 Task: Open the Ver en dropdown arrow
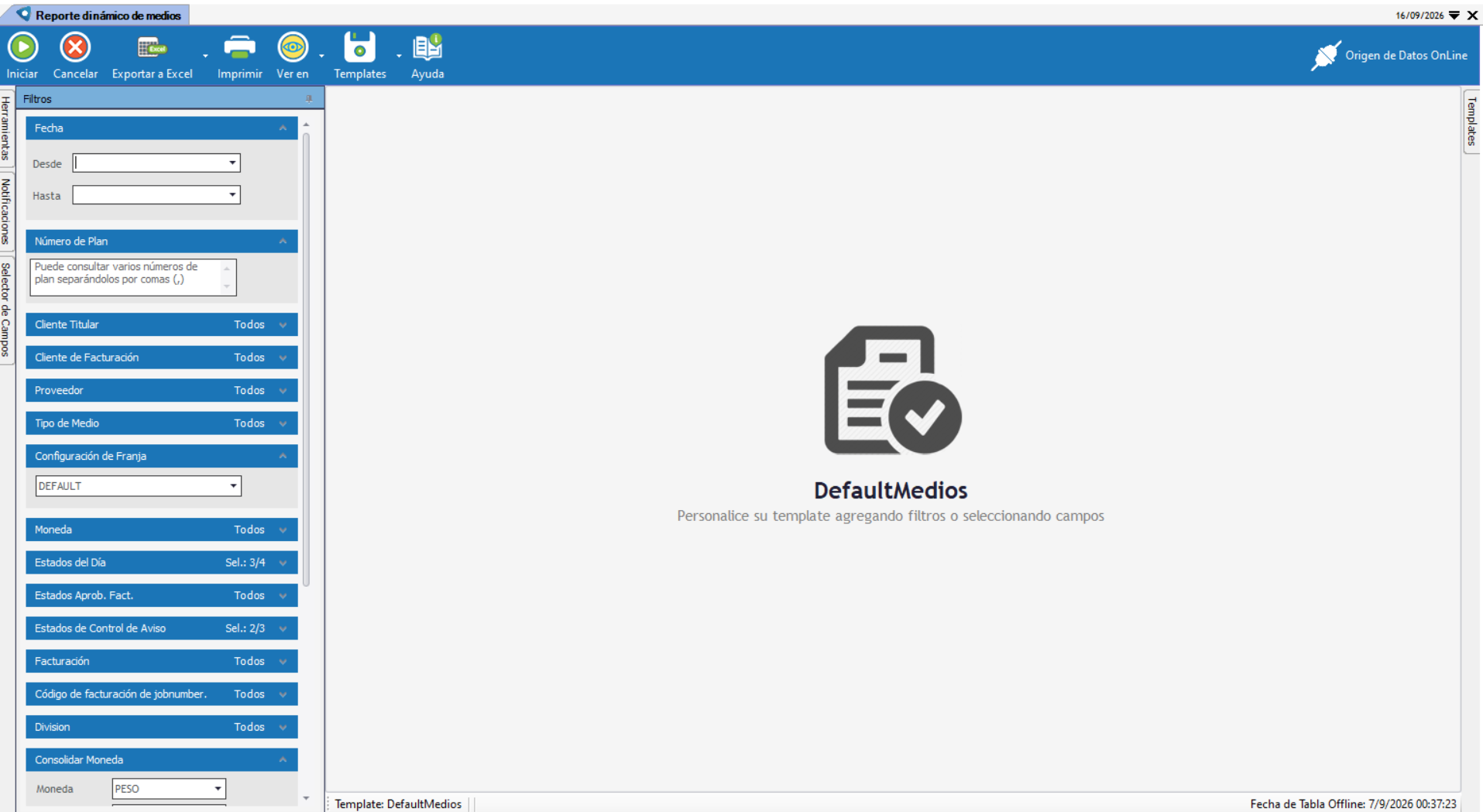[321, 56]
